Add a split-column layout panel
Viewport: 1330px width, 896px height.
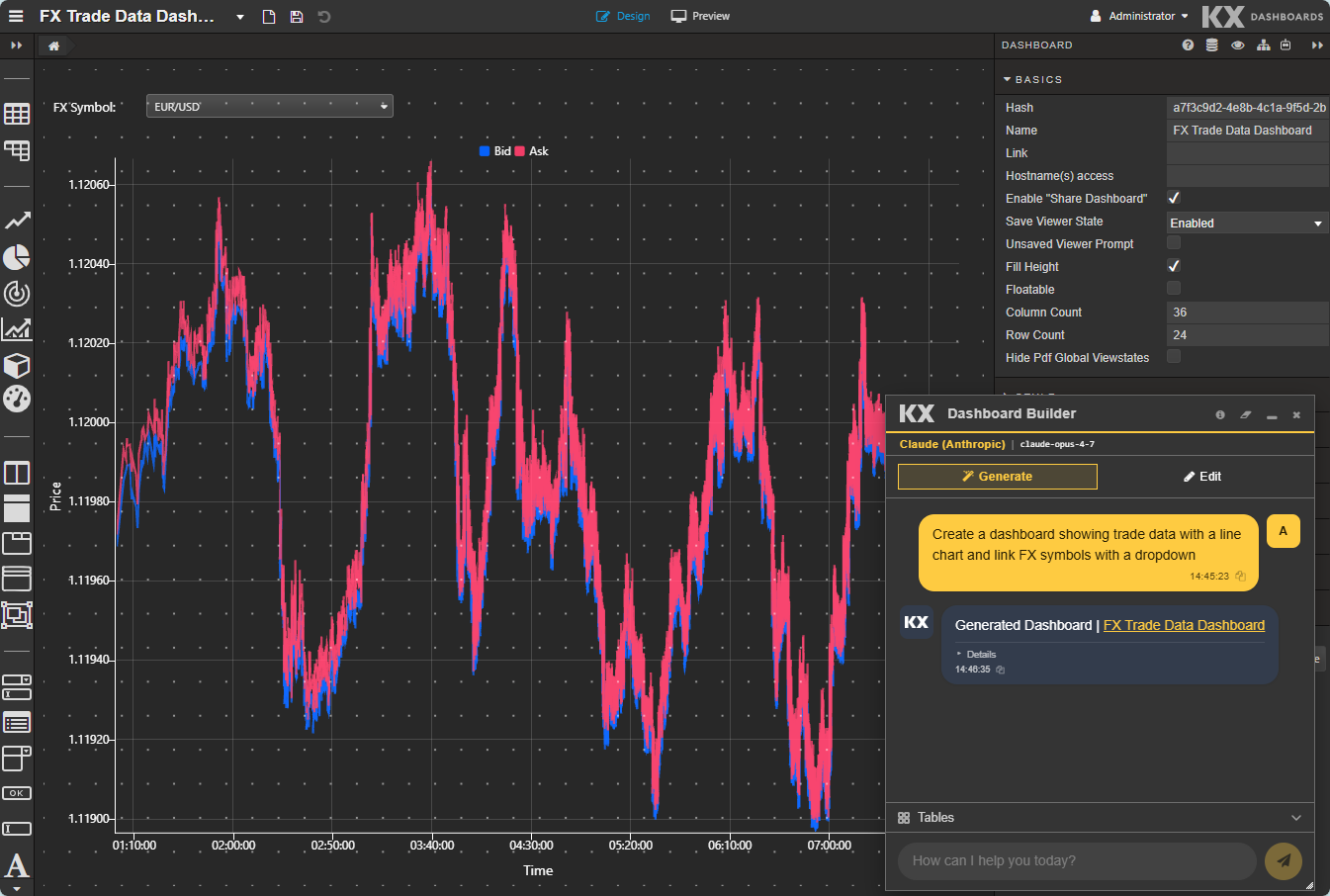pyautogui.click(x=17, y=473)
